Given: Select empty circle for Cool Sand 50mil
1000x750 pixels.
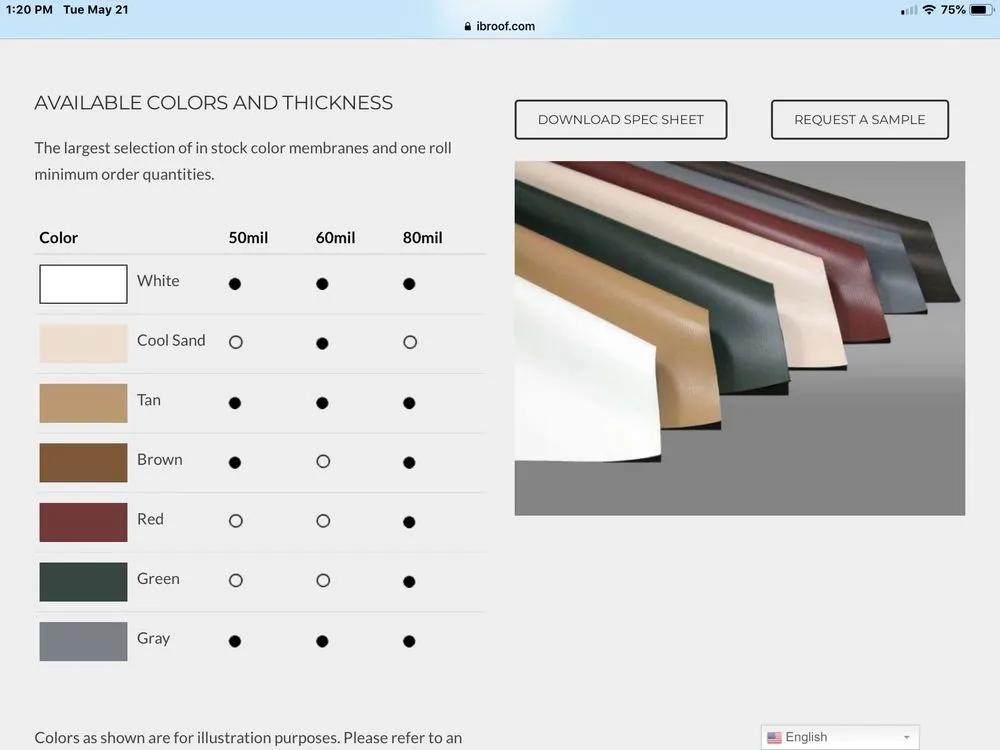Looking at the screenshot, I should (236, 342).
